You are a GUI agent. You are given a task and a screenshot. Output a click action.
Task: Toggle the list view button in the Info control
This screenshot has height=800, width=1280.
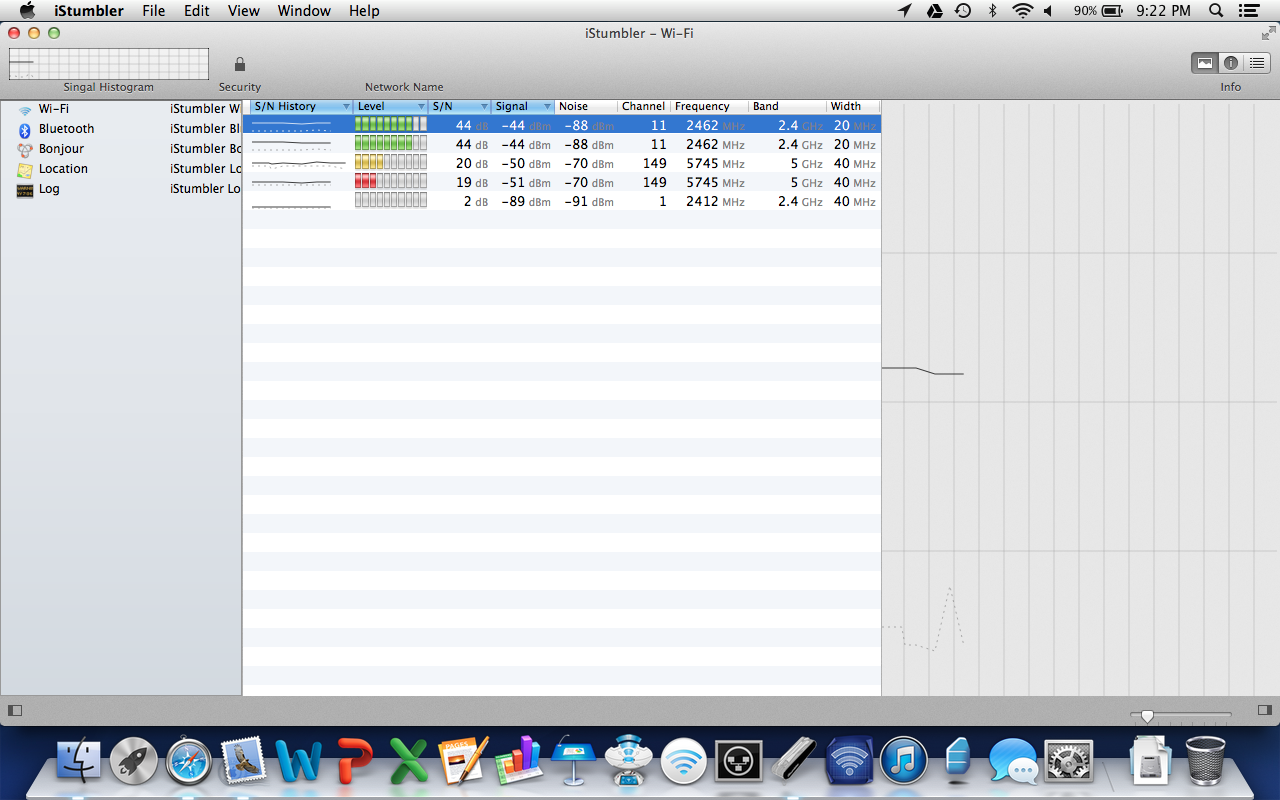point(1257,63)
